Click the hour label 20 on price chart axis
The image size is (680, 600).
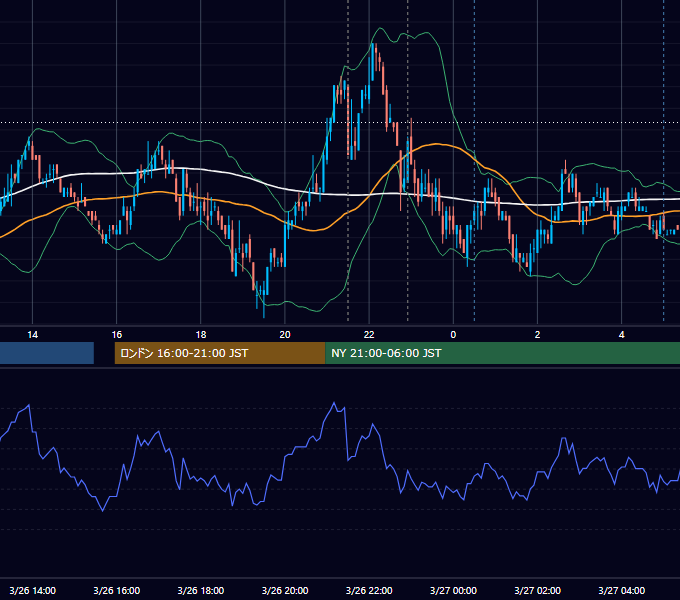(285, 335)
